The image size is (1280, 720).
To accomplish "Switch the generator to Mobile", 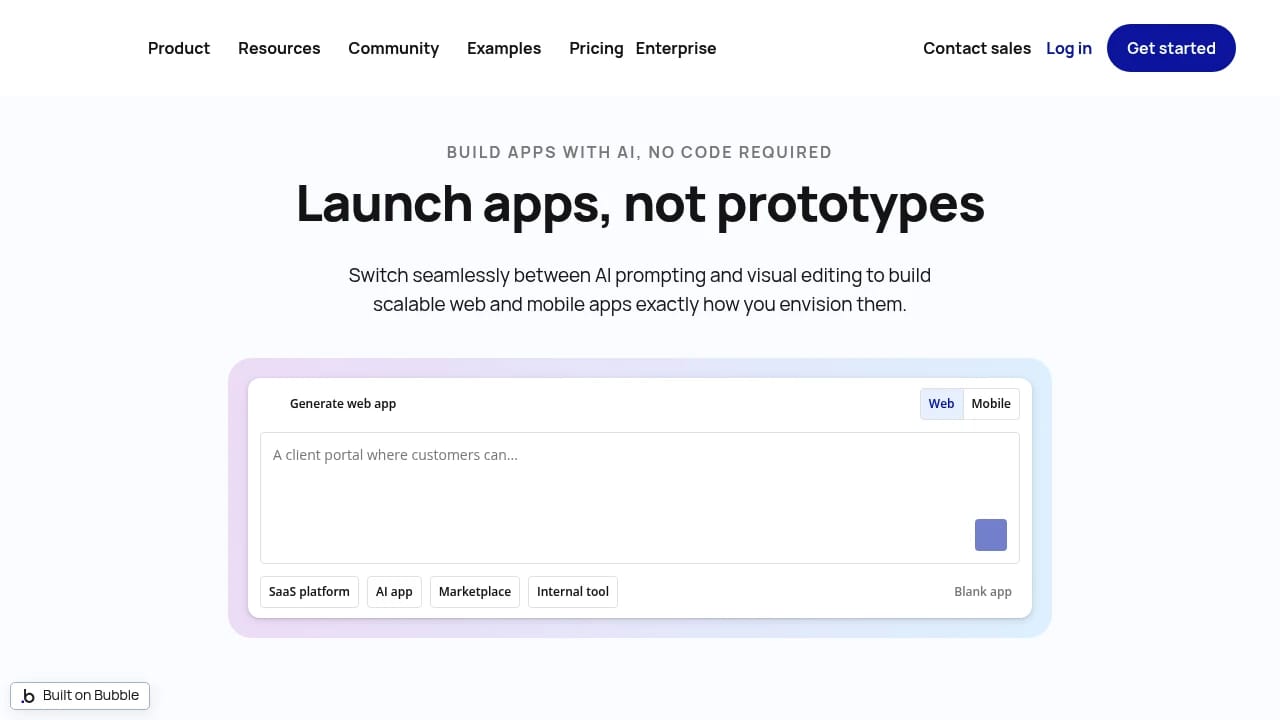I will click(x=990, y=403).
